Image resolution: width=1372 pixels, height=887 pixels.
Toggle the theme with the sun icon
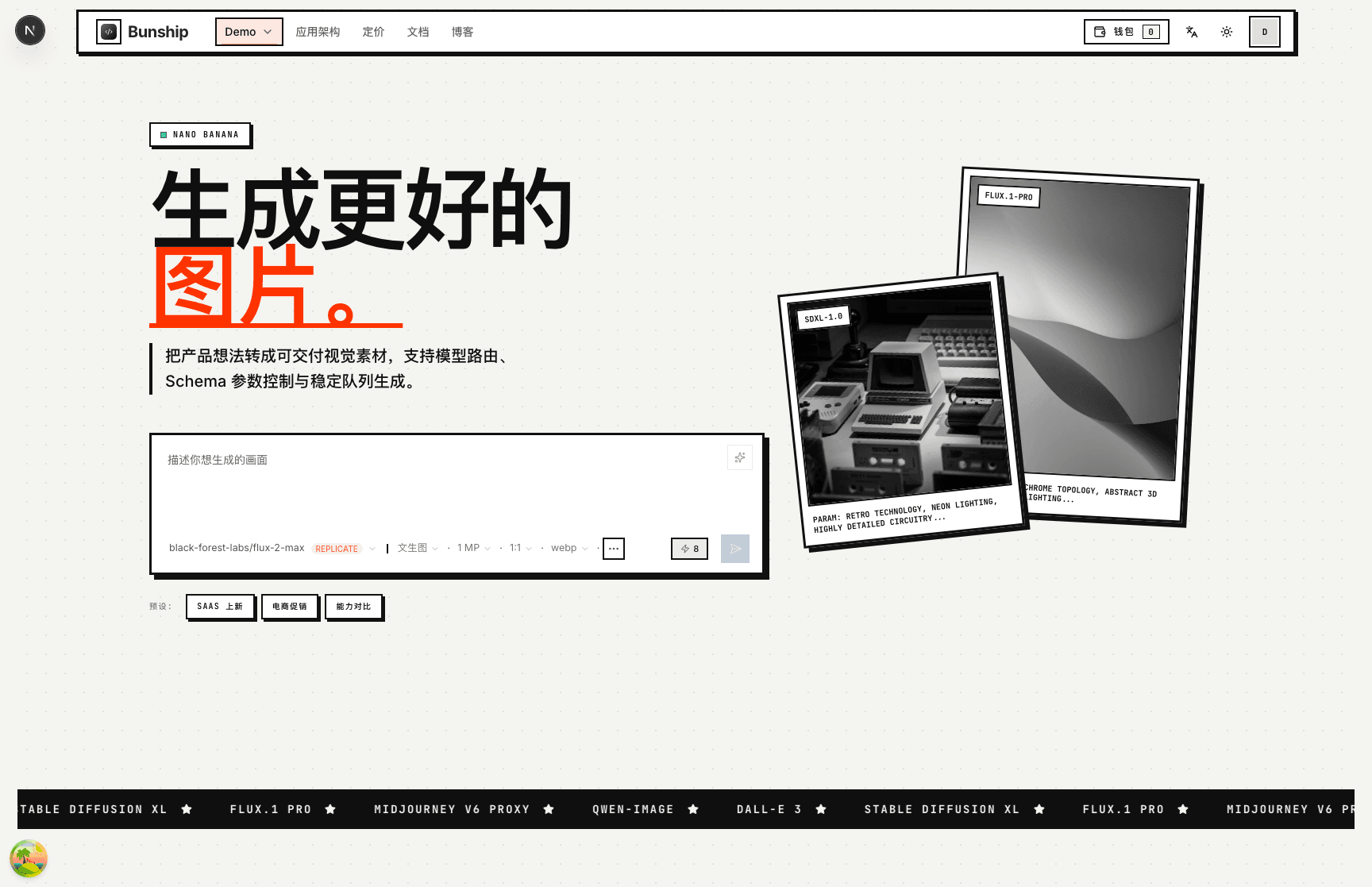(1227, 32)
